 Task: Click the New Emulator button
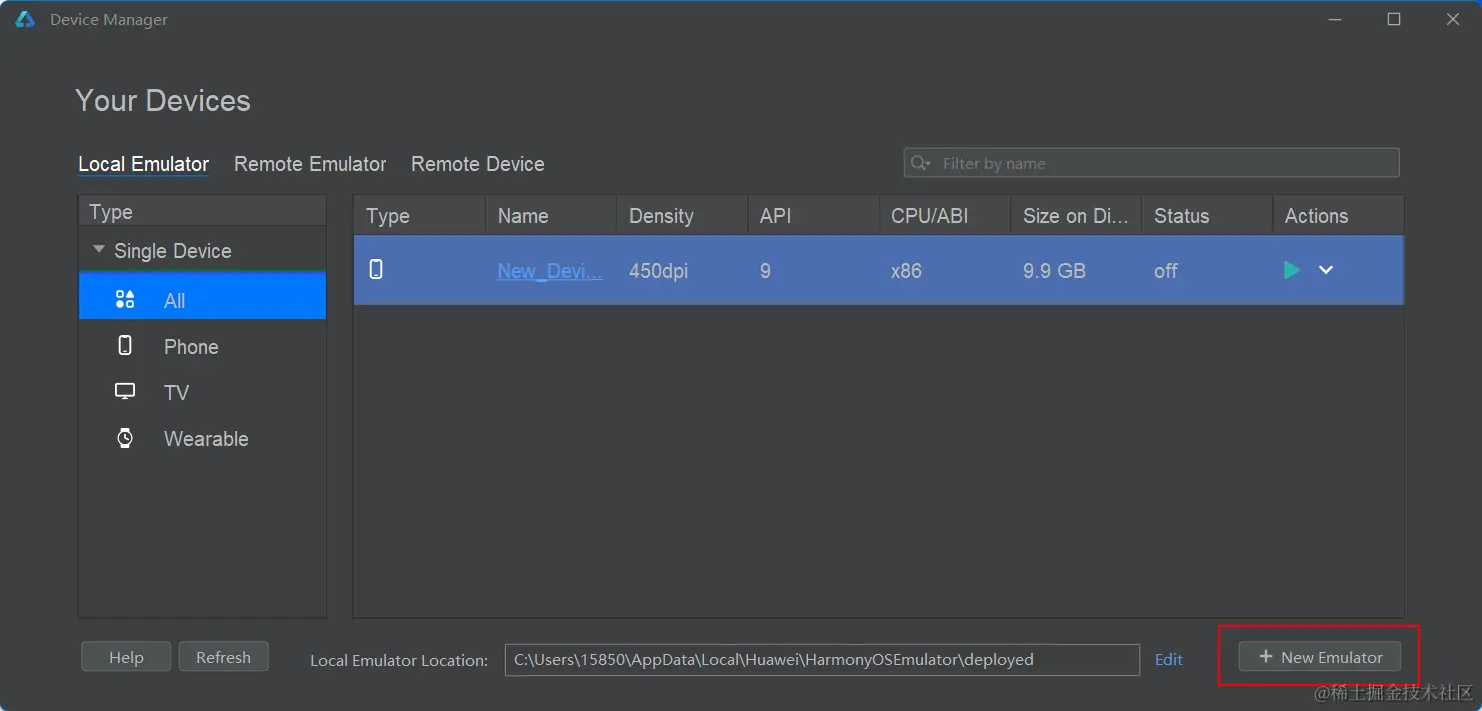[x=1320, y=657]
